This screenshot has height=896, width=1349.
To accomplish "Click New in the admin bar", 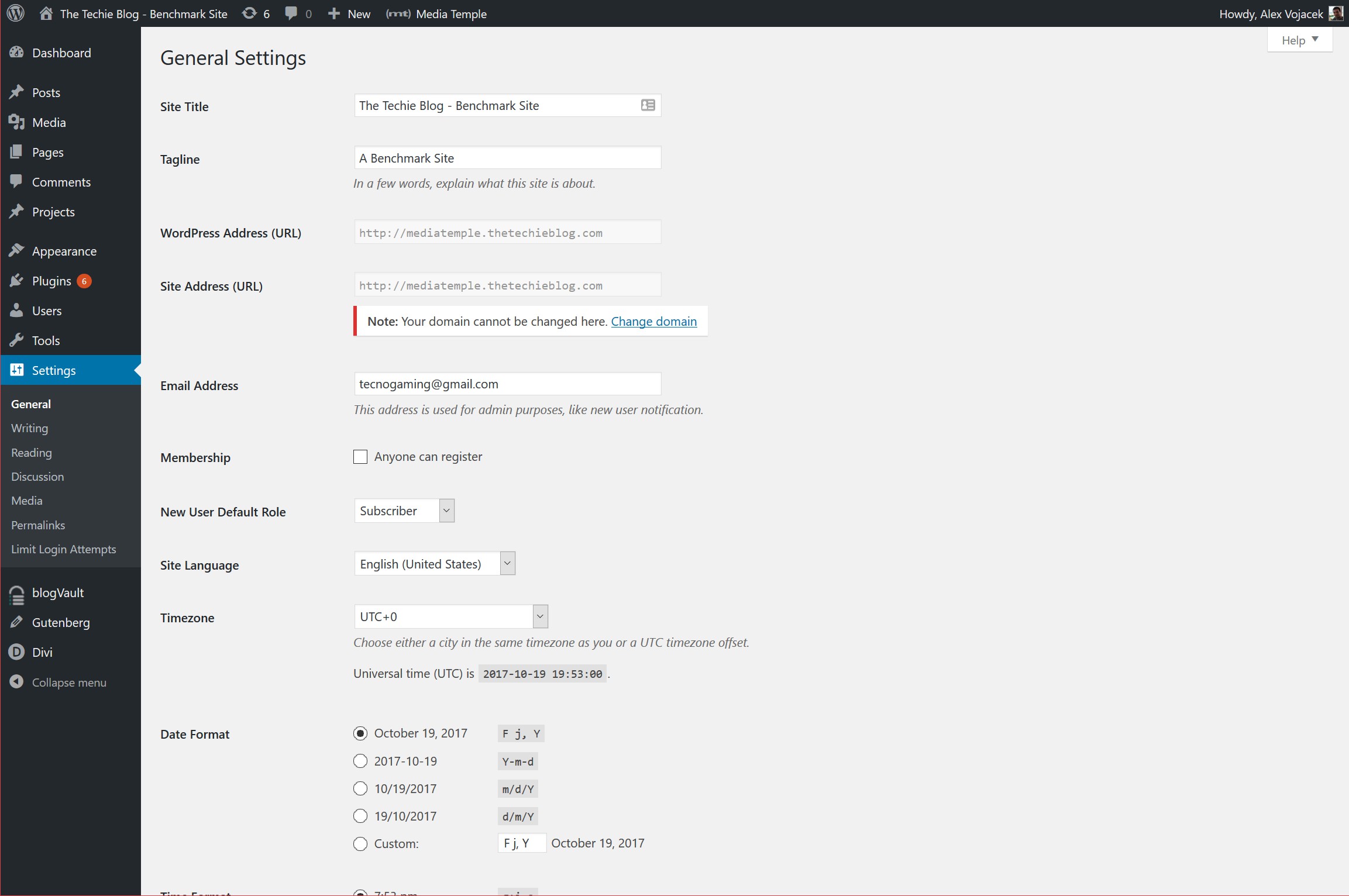I will tap(359, 13).
